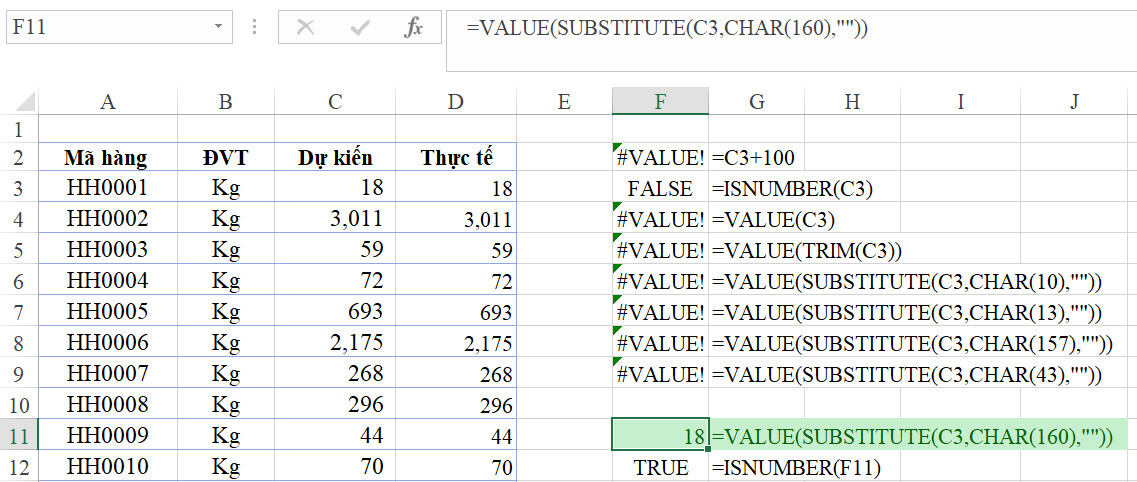Click the Select All corner triangle
This screenshot has height=482, width=1137.
25,101
